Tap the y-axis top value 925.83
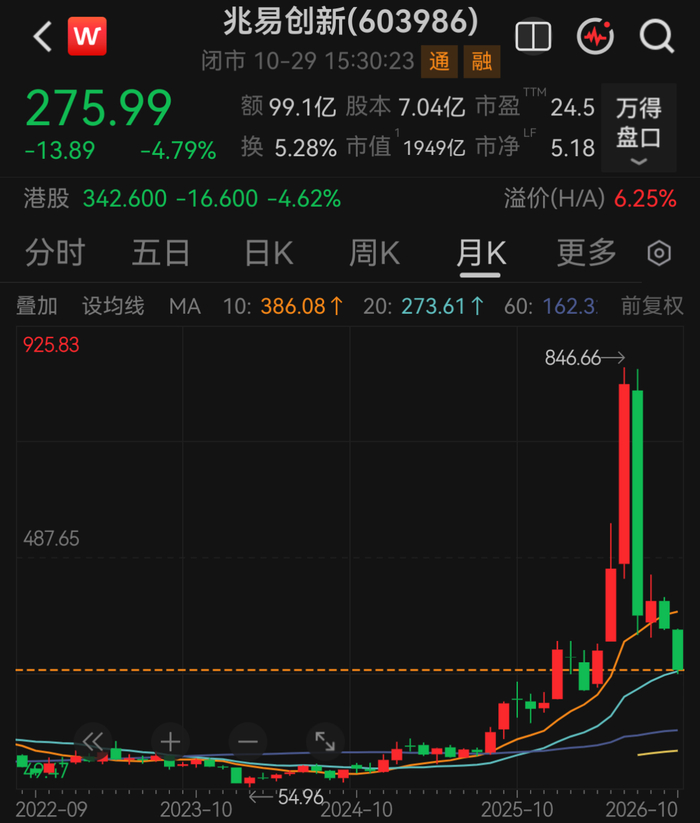Image resolution: width=700 pixels, height=823 pixels. (51, 345)
